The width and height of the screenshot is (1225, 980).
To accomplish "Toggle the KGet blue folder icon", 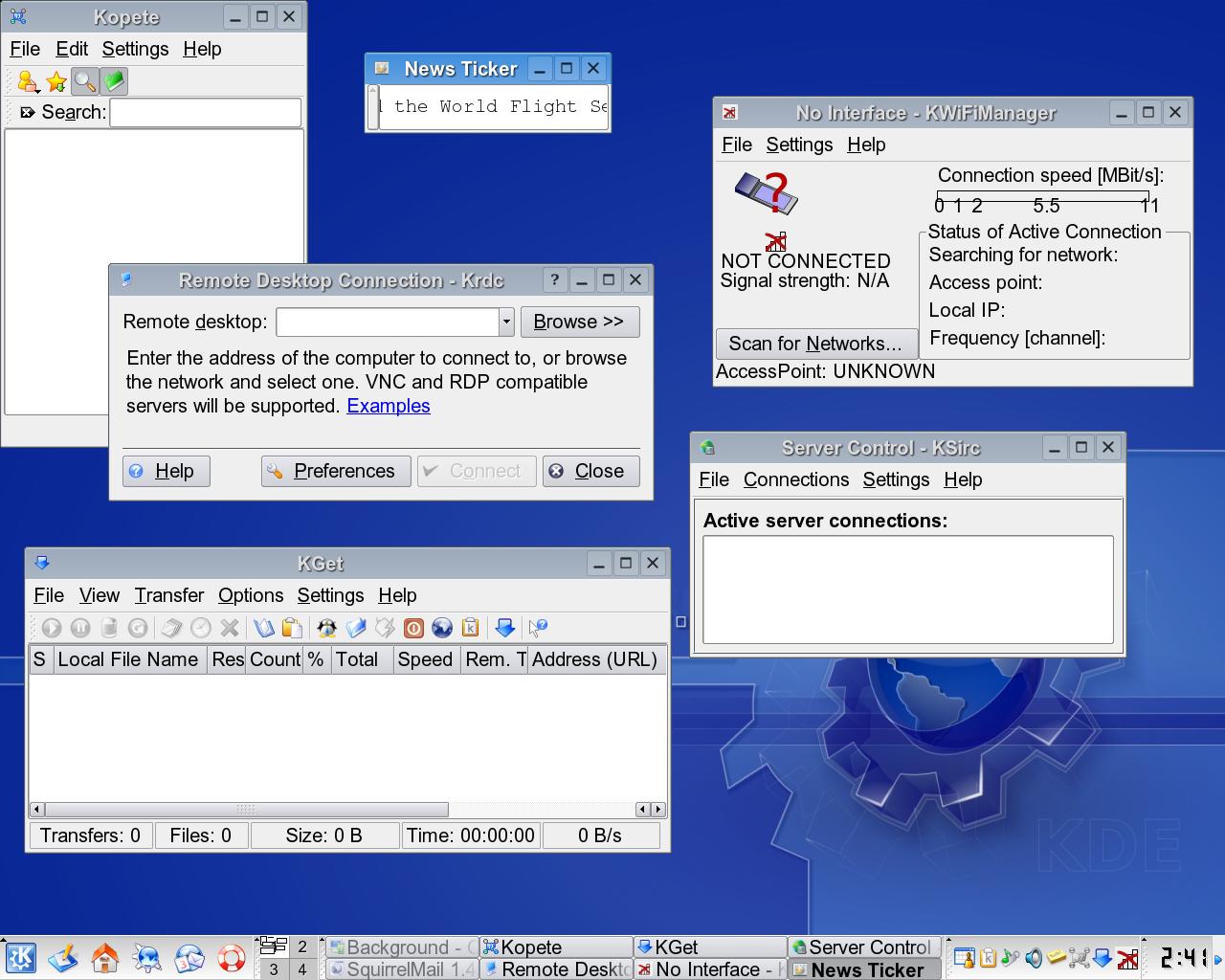I will click(356, 628).
